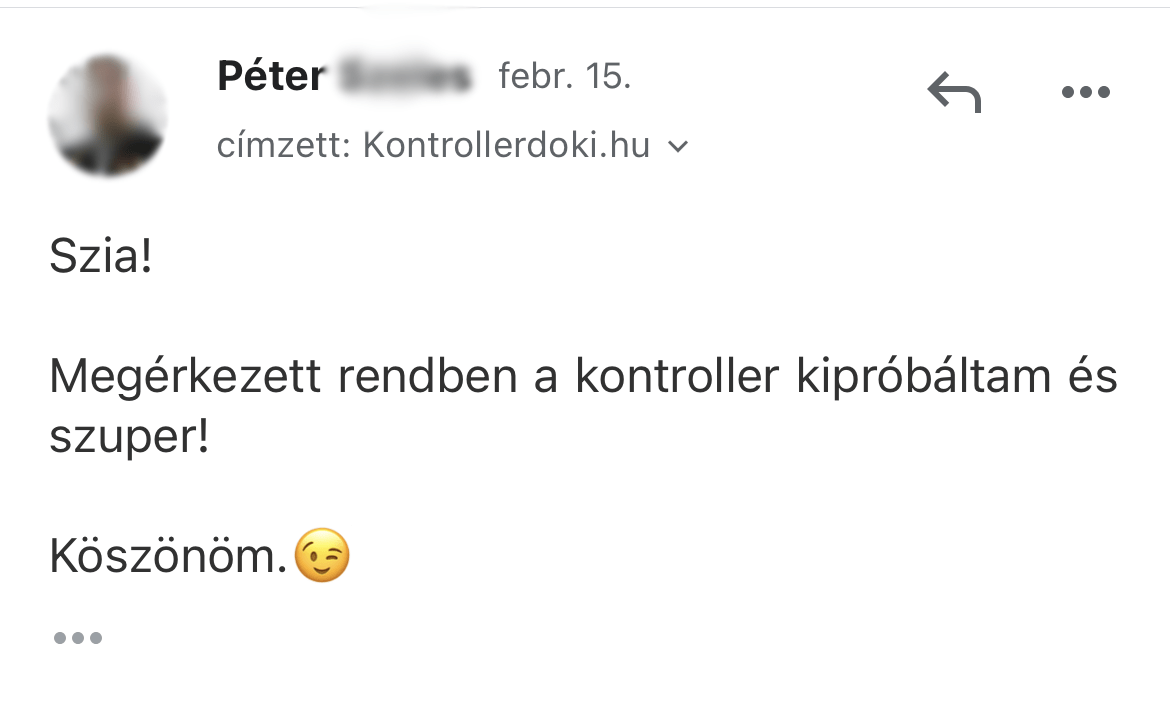The image size is (1170, 720).
Task: Click the word Megérkezett in the message
Action: click(185, 377)
